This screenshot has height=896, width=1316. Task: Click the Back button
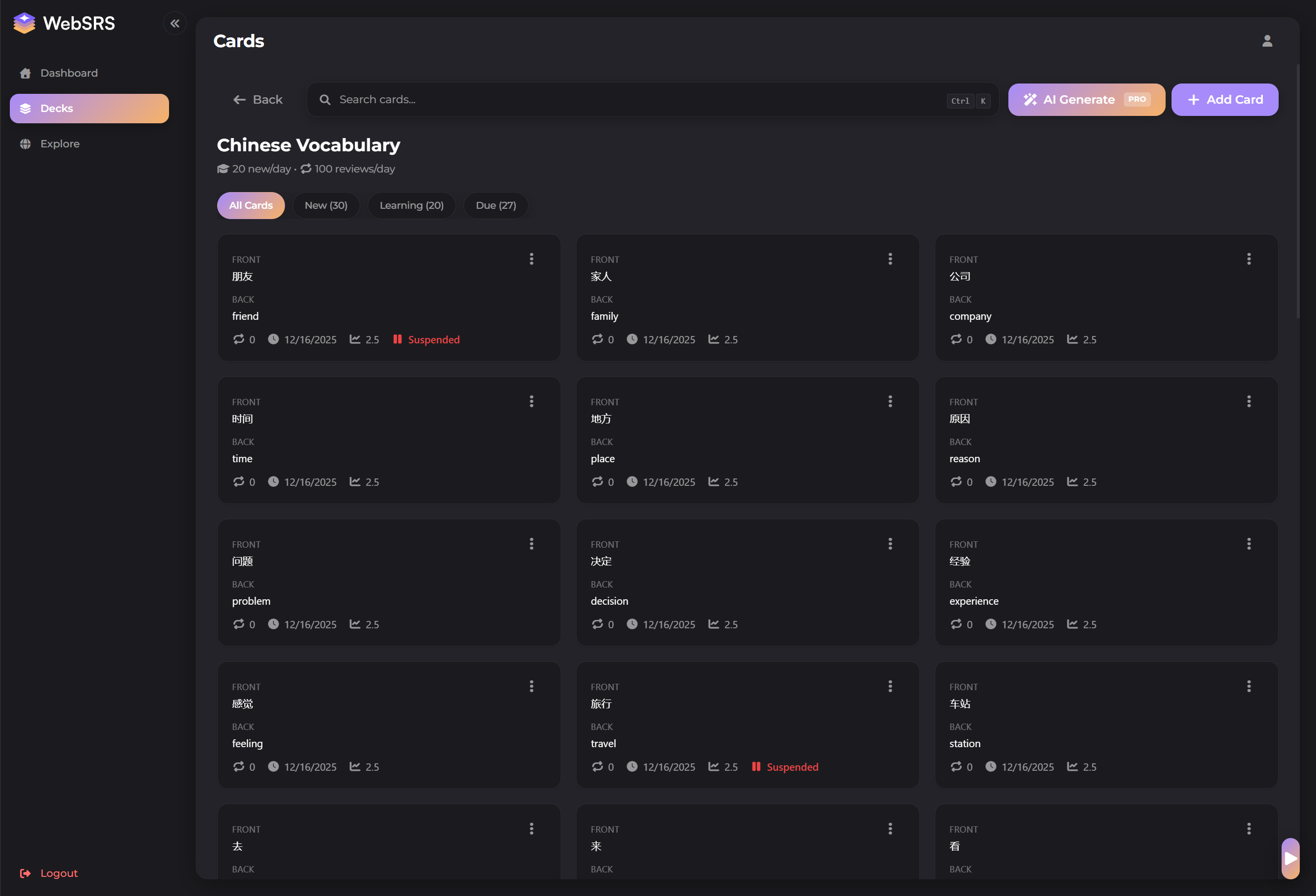pyautogui.click(x=257, y=100)
